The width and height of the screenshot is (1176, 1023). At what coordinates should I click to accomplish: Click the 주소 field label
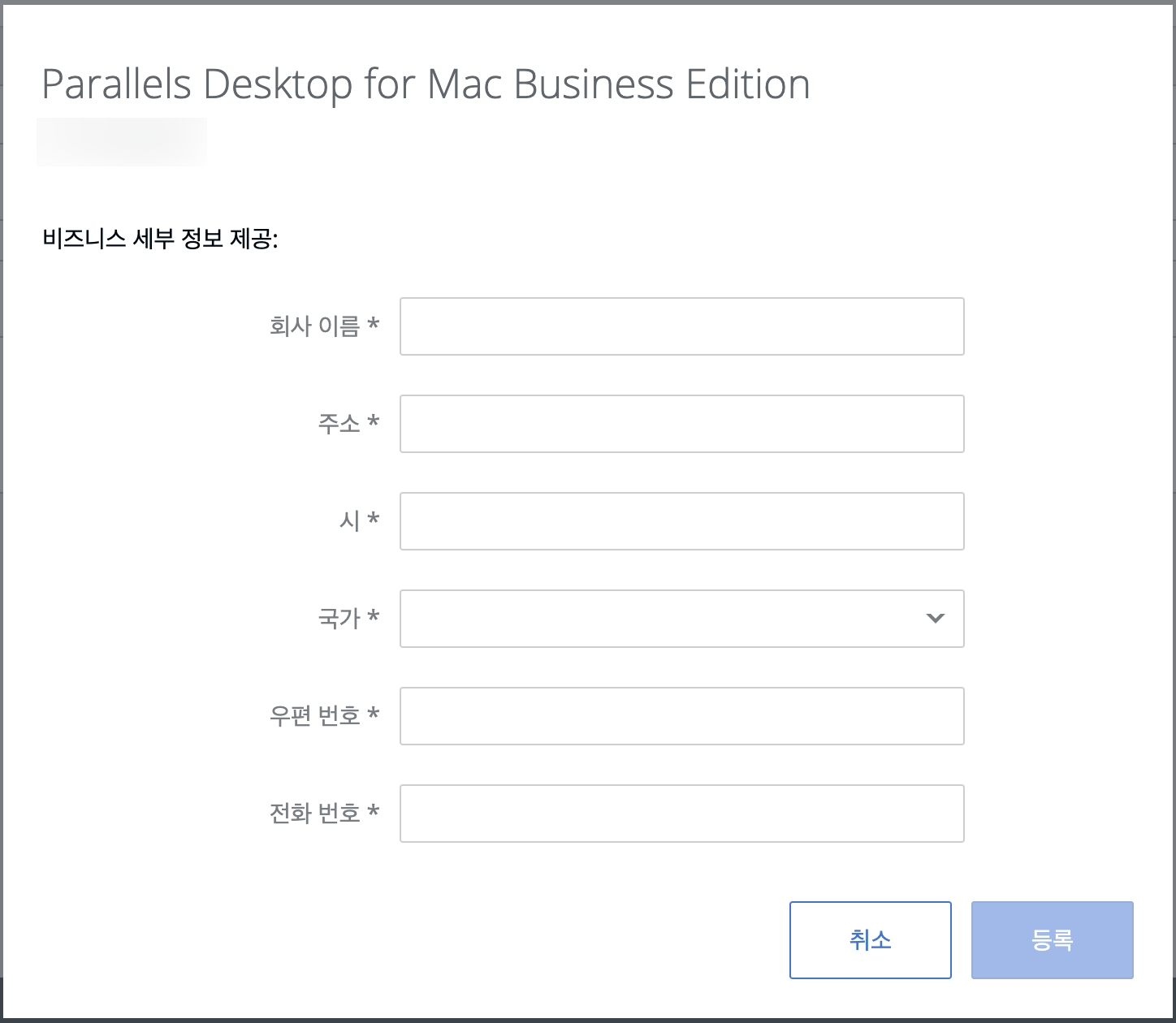tap(339, 424)
